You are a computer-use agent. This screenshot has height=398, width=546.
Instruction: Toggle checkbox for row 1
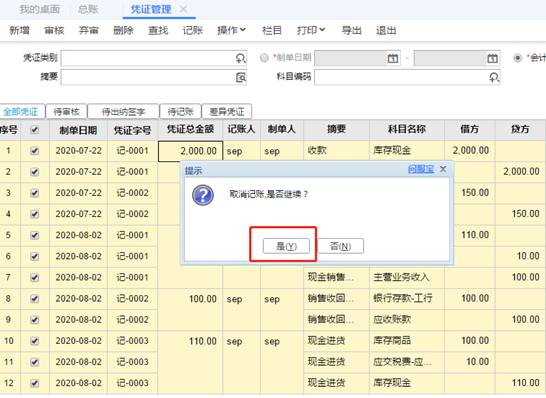(34, 151)
